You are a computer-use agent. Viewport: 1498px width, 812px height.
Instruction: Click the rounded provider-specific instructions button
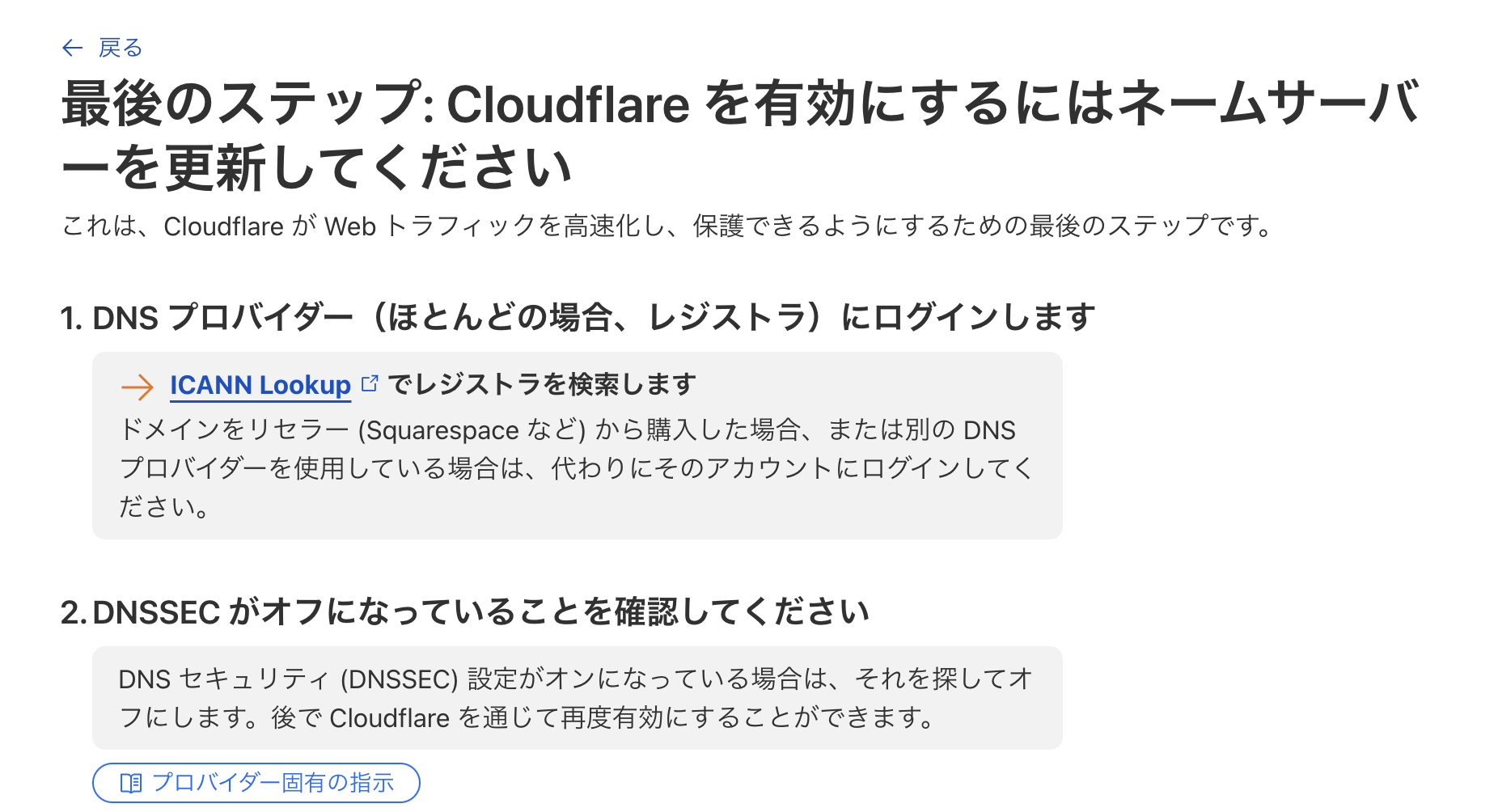tap(256, 783)
